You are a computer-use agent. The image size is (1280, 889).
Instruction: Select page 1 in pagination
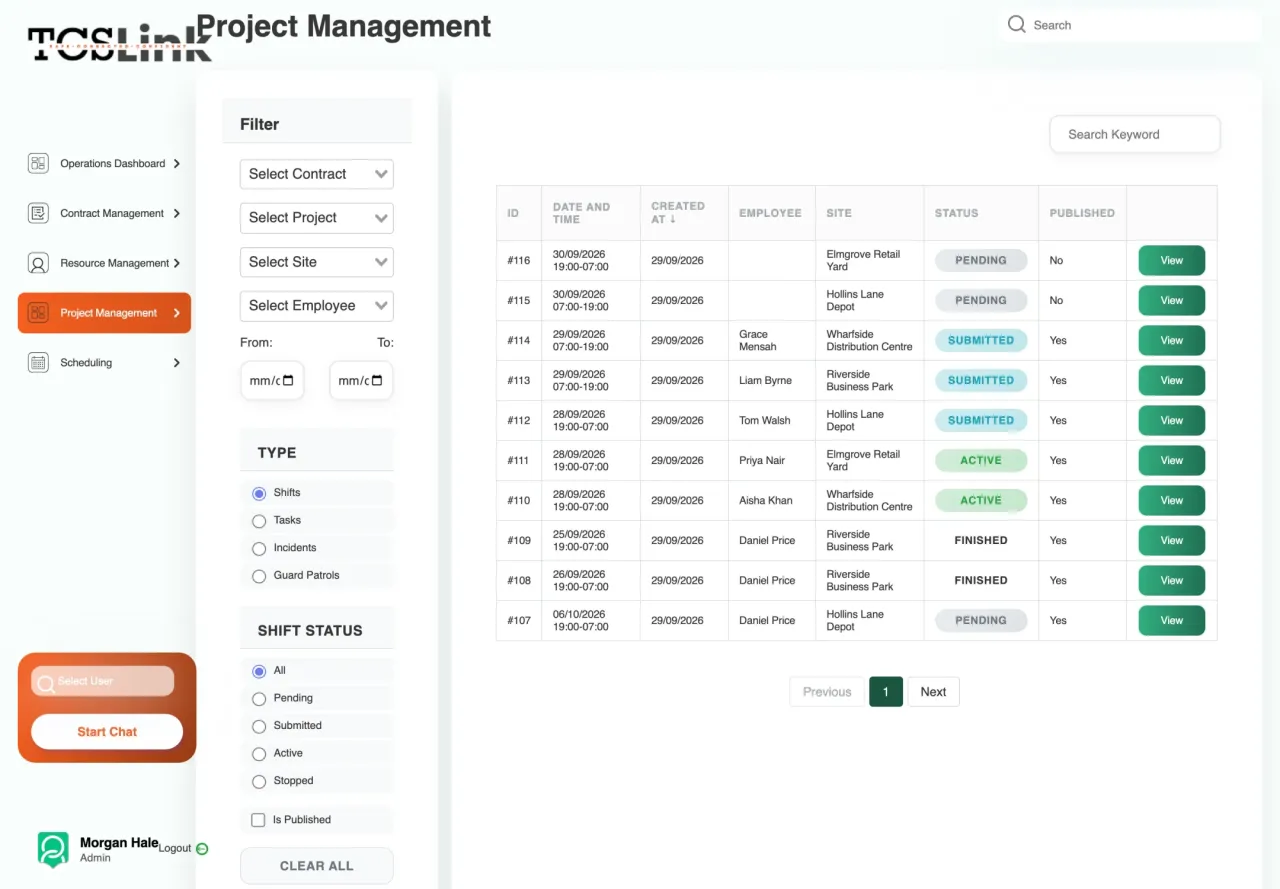click(886, 692)
